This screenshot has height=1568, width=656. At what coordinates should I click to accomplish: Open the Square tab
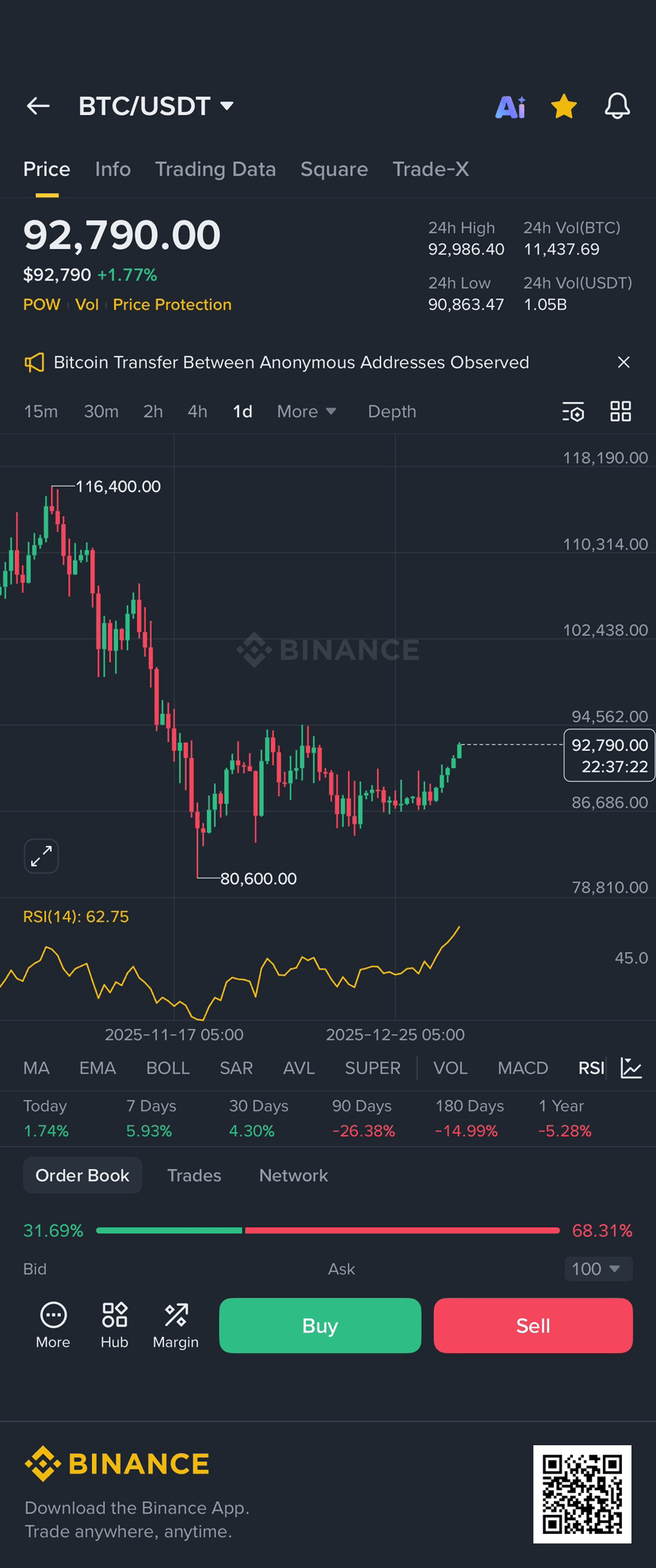tap(334, 169)
